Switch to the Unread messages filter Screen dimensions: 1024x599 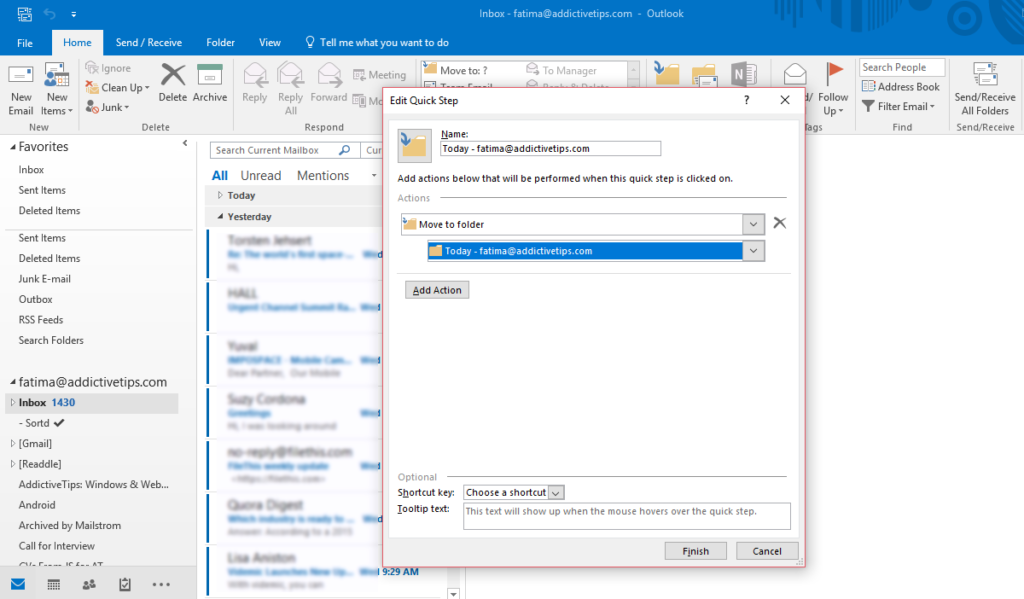(260, 174)
